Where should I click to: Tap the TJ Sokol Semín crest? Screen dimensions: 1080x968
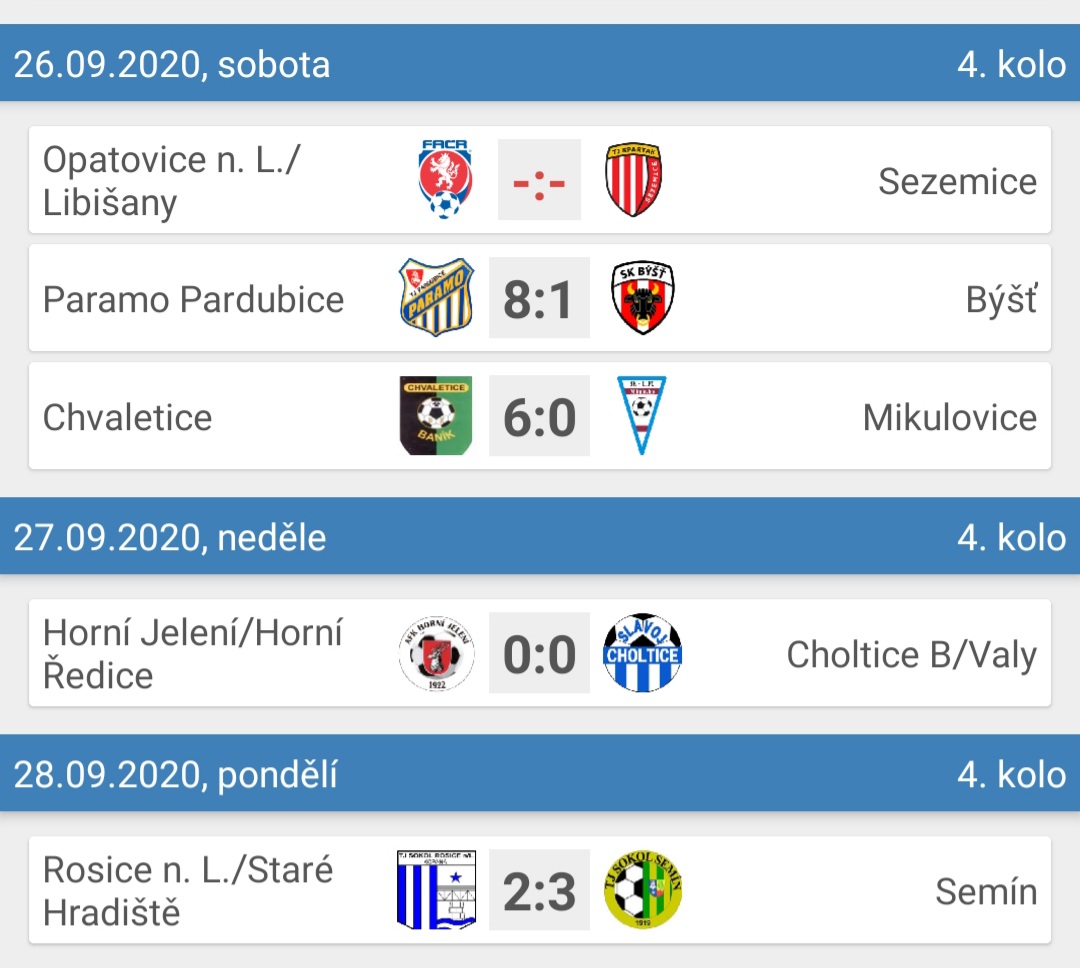(642, 889)
